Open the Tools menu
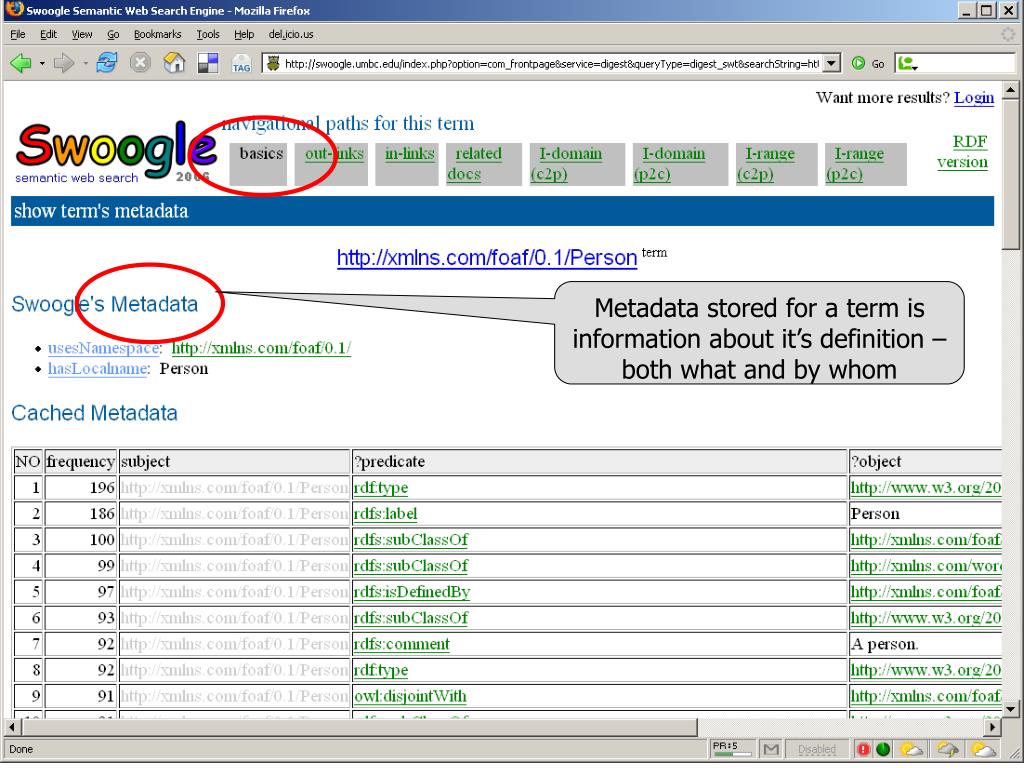The image size is (1024, 768). coord(208,34)
